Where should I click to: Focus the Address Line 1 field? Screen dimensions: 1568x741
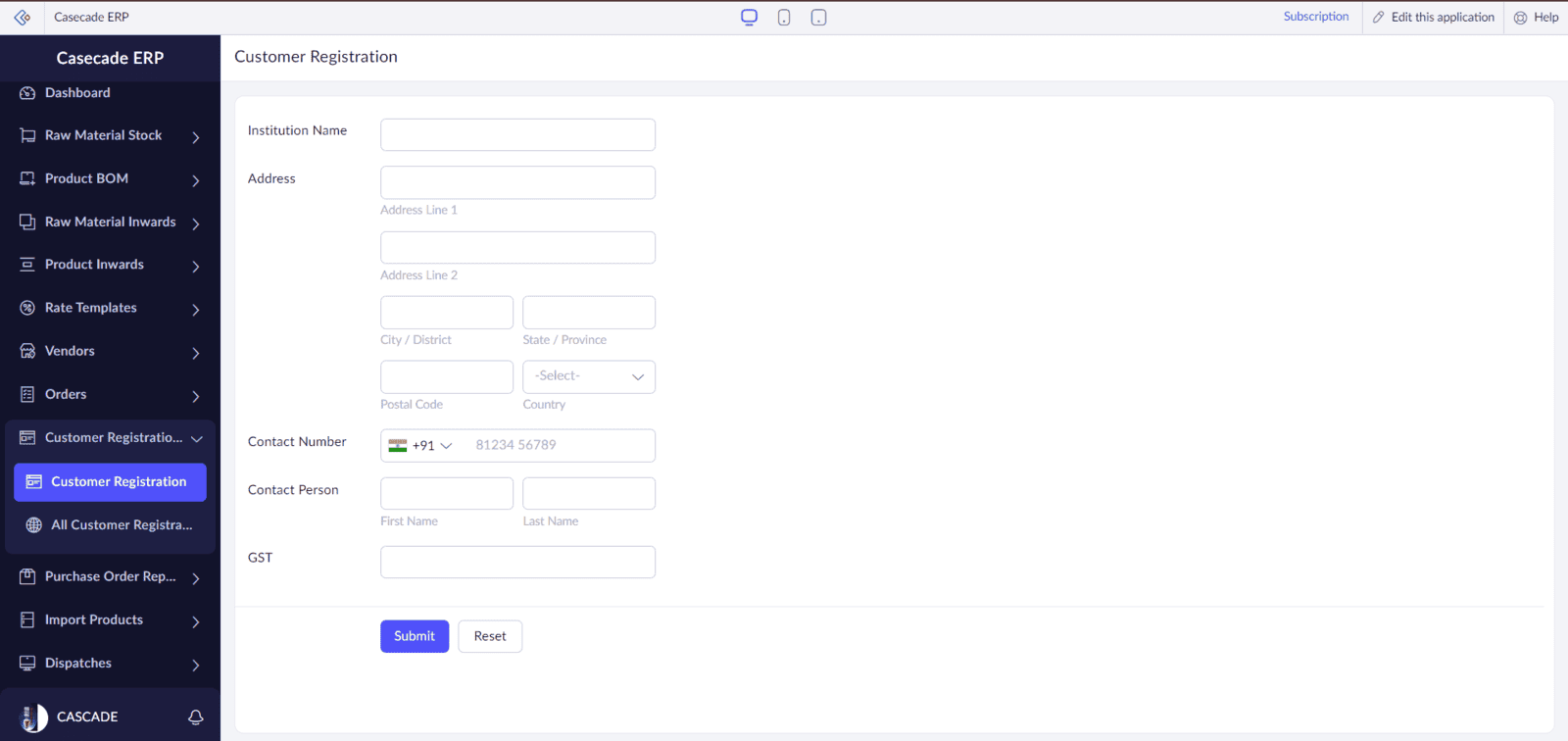(517, 182)
